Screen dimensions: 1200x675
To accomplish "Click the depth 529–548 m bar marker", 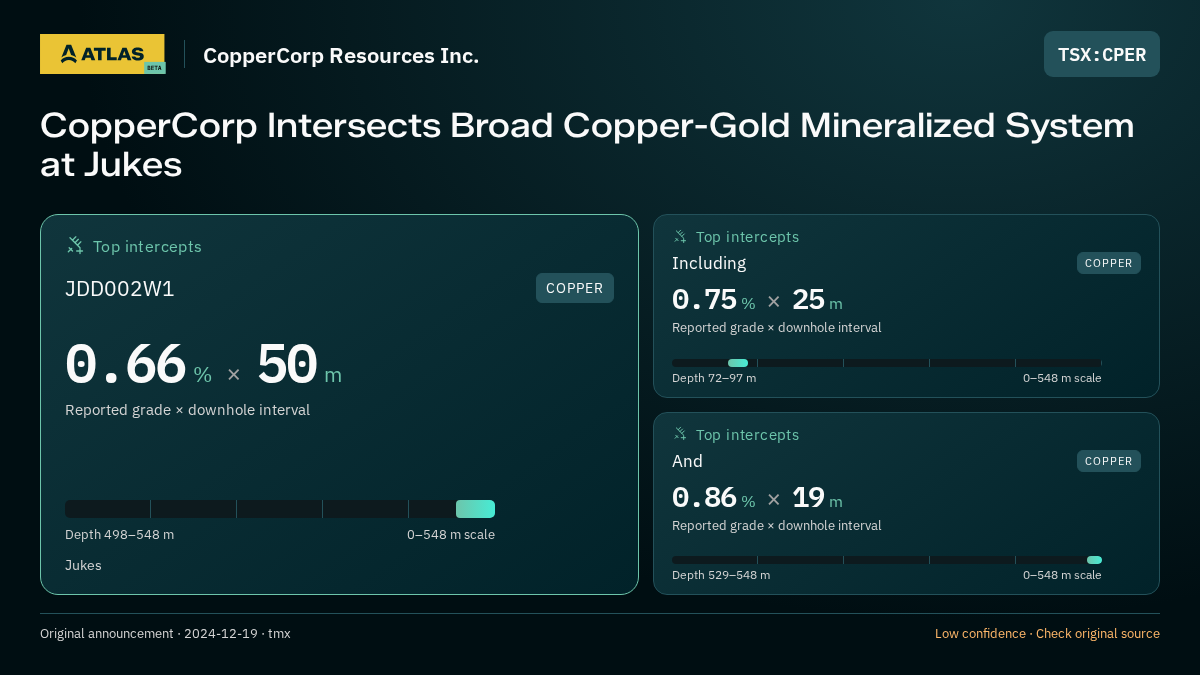I will (1094, 560).
